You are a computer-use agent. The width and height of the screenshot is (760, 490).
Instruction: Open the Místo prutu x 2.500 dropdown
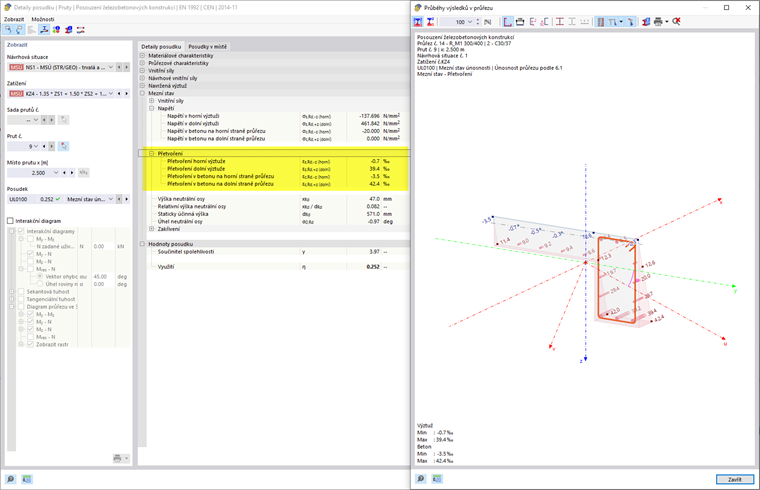pos(56,173)
